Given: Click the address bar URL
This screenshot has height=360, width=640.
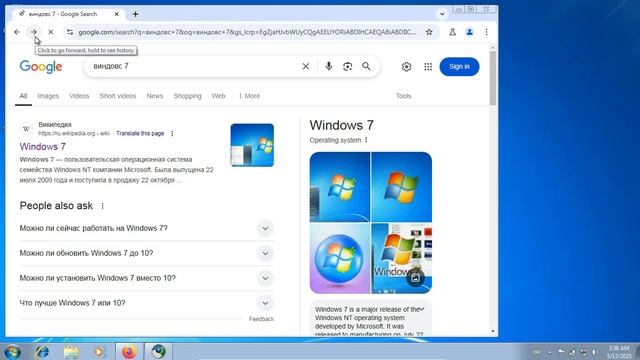Looking at the screenshot, I should 247,32.
